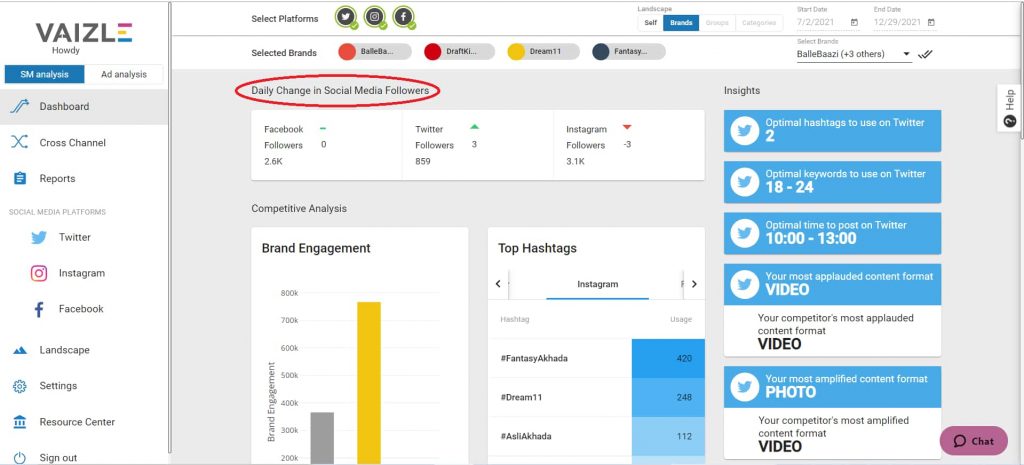Open Dashboard menu item
Image resolution: width=1024 pixels, height=465 pixels.
[84, 106]
